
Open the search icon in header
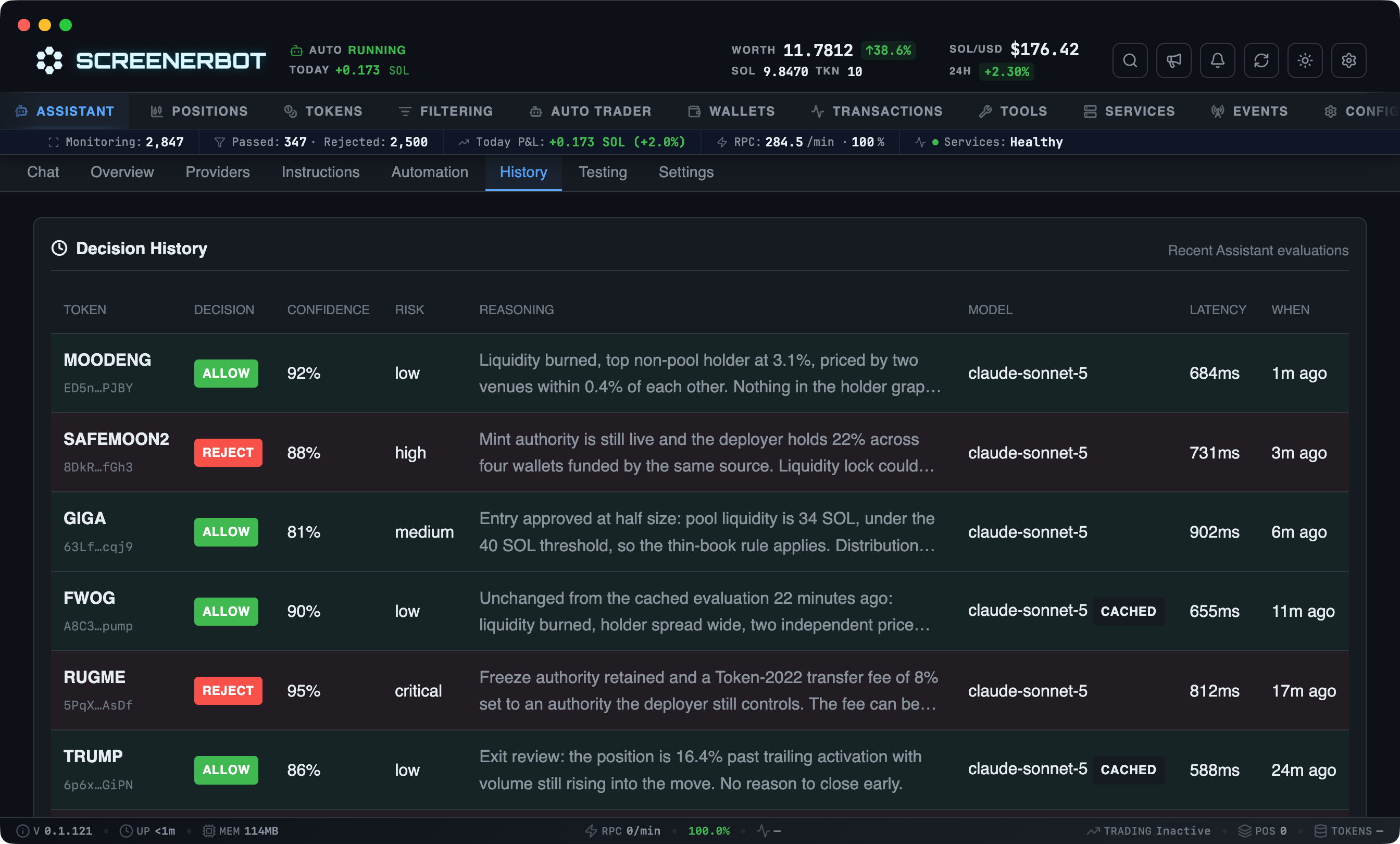click(x=1130, y=60)
